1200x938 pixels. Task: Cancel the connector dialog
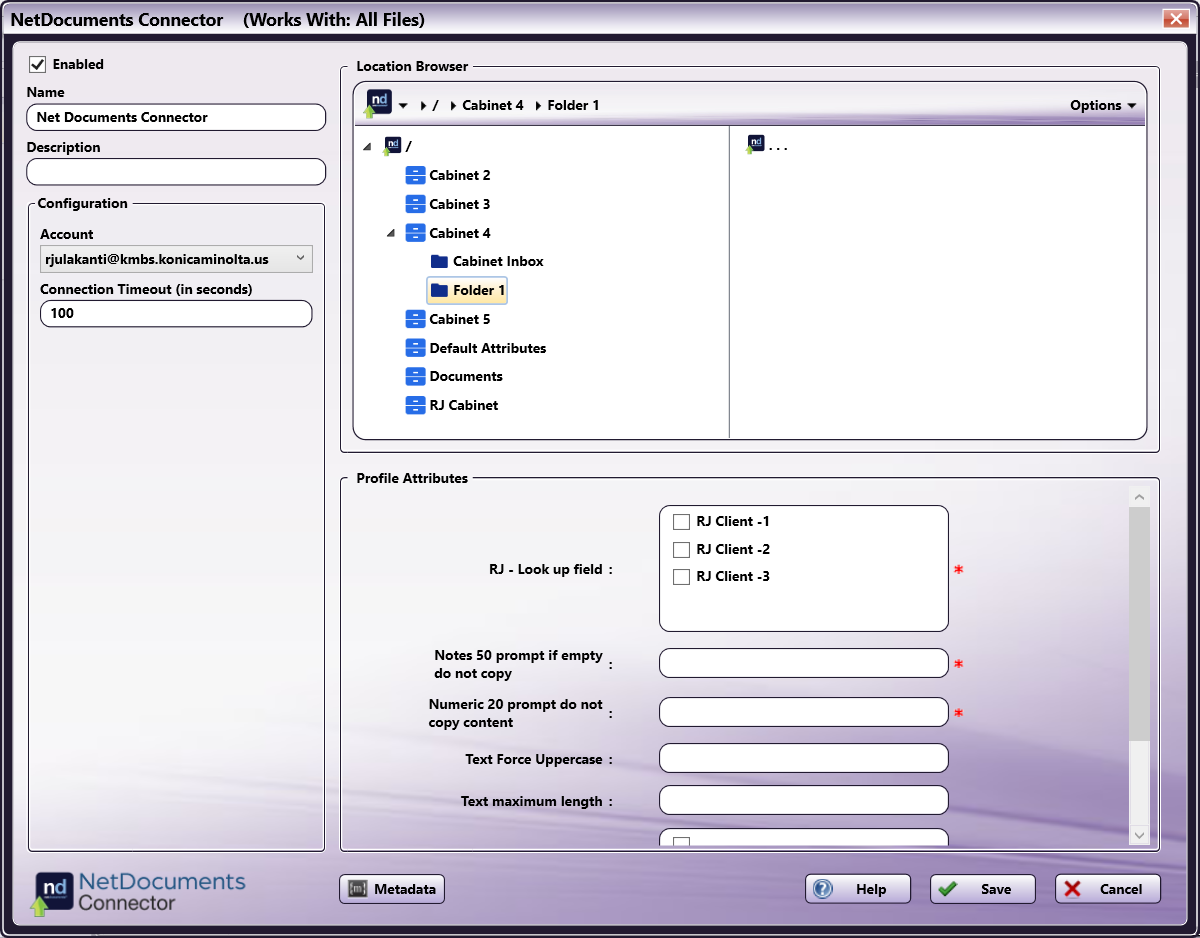(1108, 889)
